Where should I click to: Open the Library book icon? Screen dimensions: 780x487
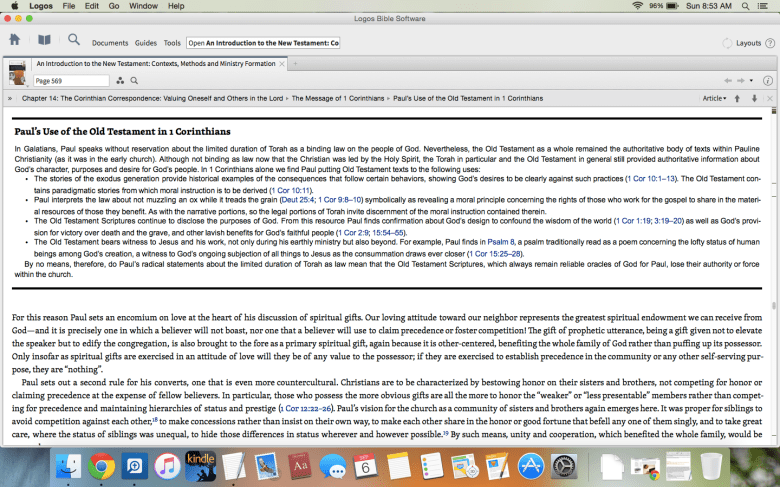[x=44, y=41]
